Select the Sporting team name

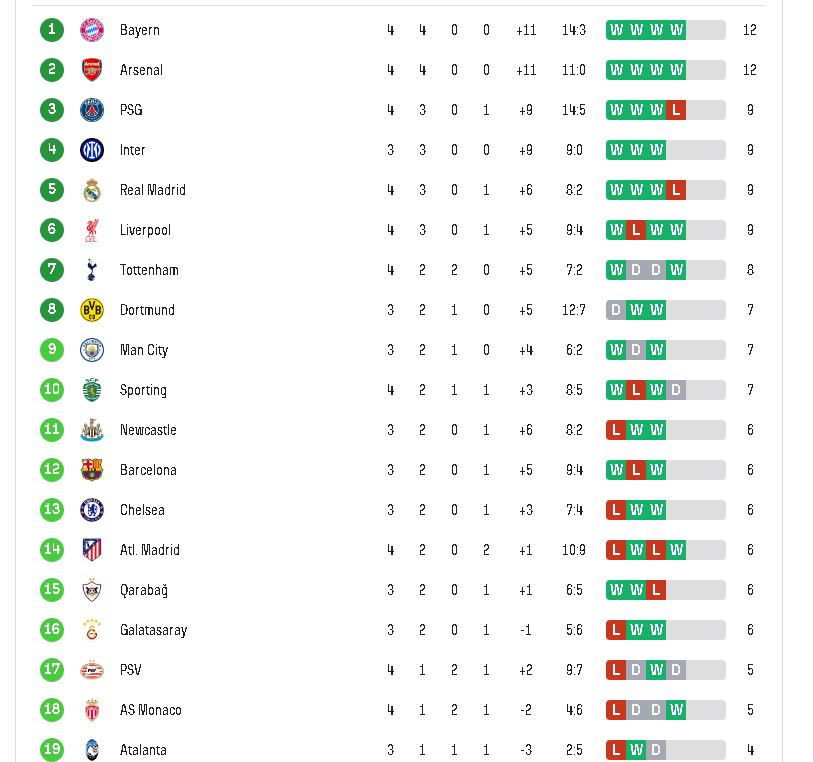click(x=143, y=390)
